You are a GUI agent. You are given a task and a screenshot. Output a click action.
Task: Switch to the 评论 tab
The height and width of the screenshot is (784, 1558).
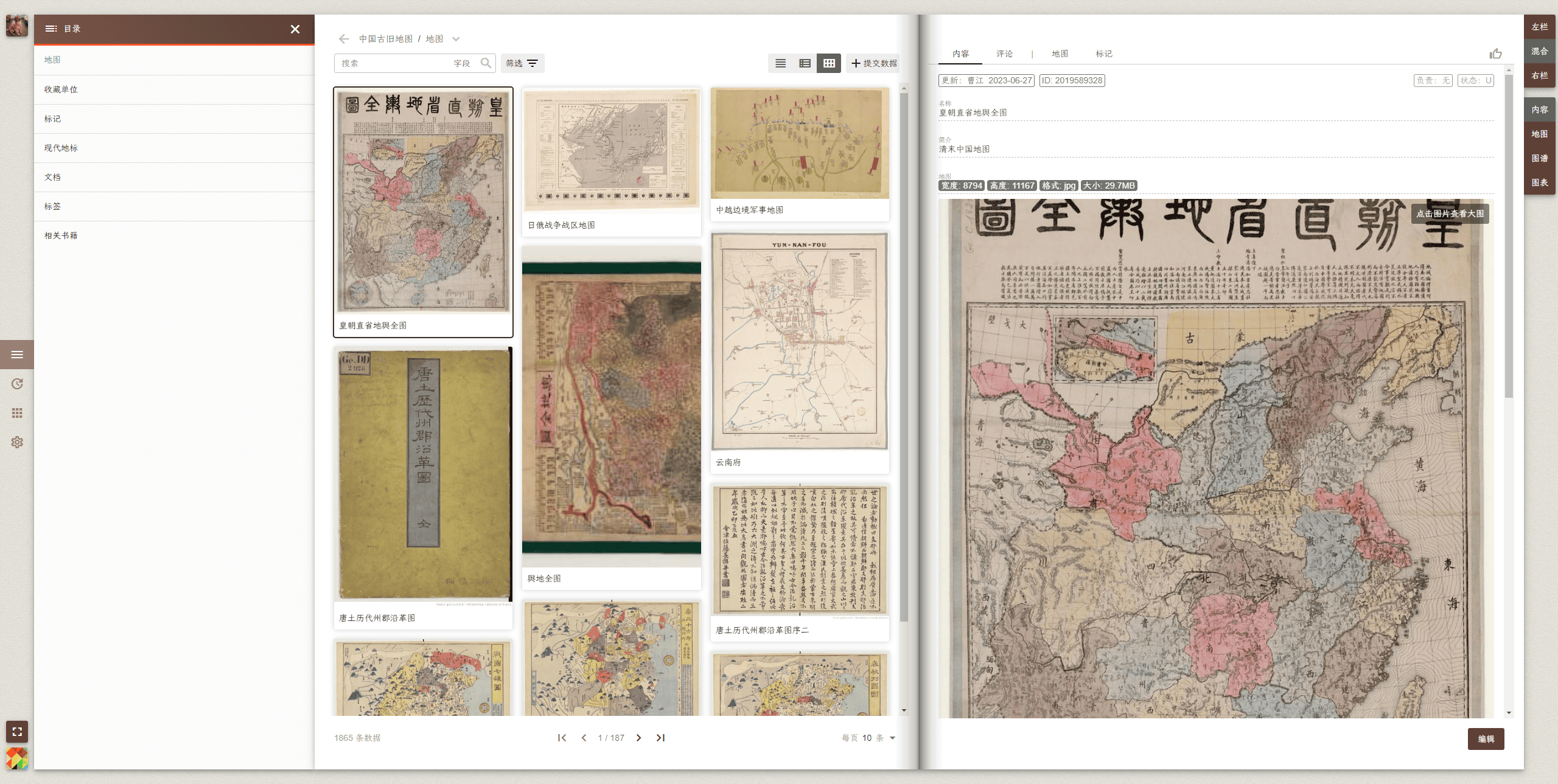pyautogui.click(x=1004, y=54)
